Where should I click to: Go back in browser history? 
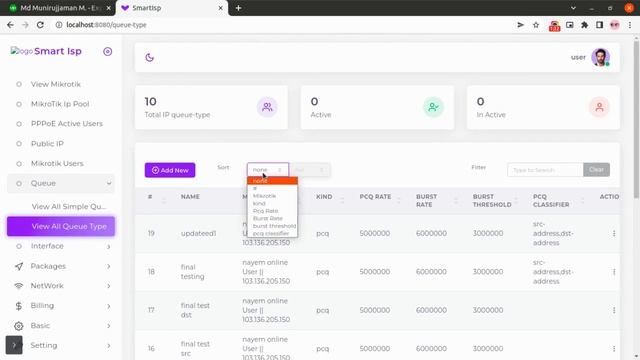pyautogui.click(x=10, y=25)
